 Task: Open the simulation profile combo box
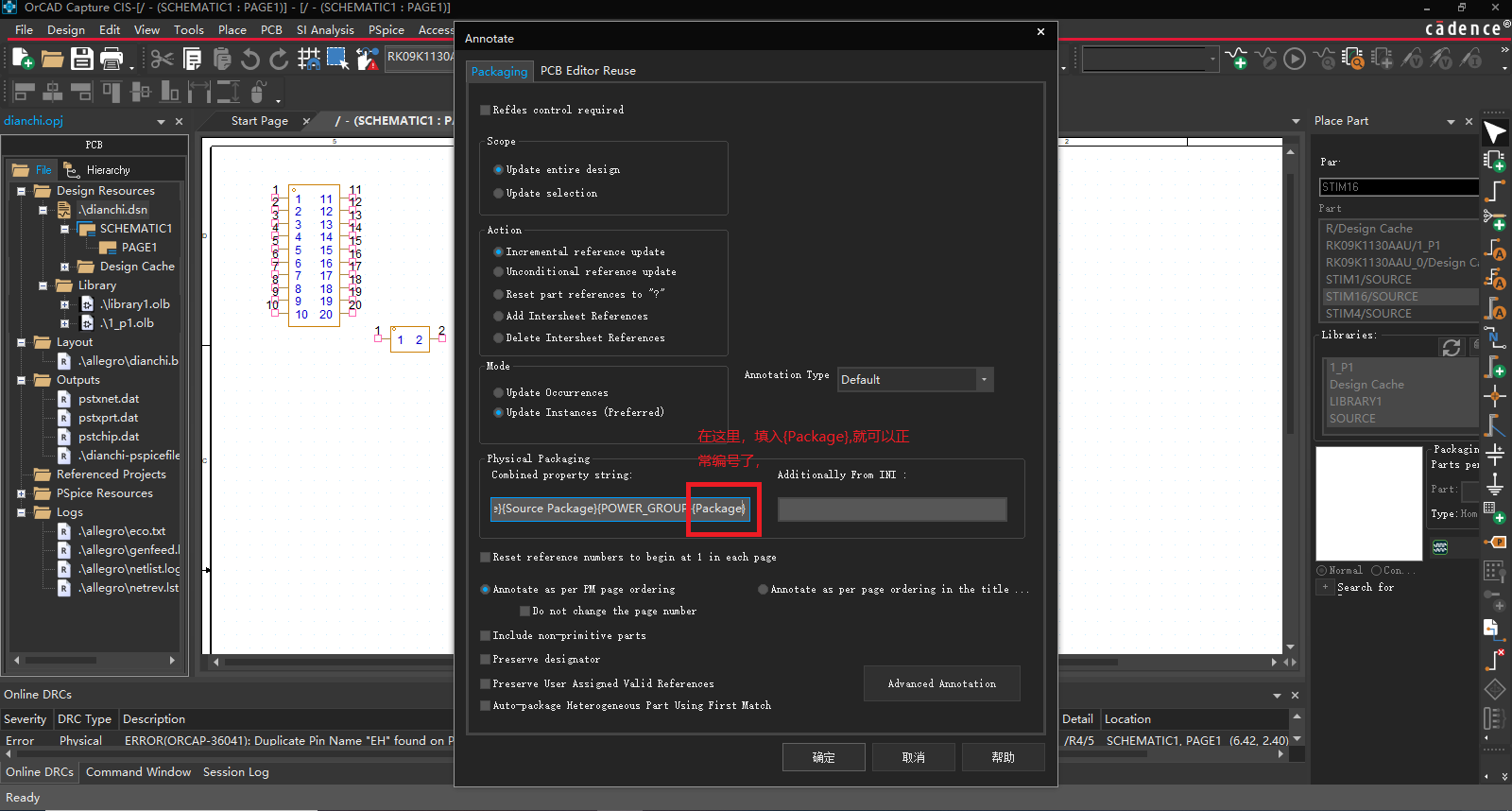[1150, 59]
